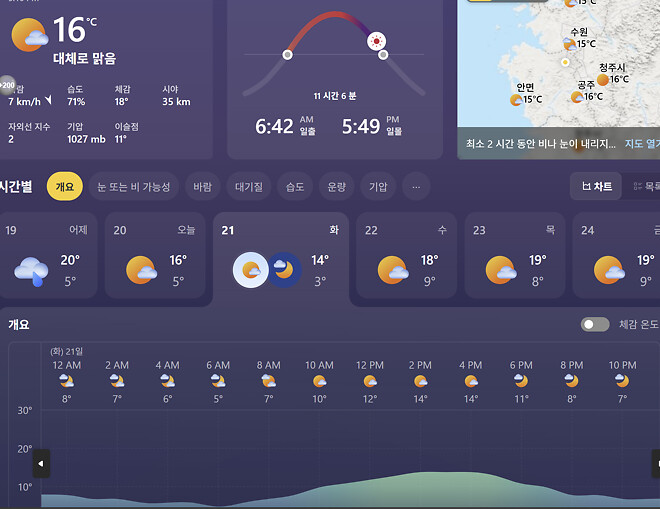Click the 6:42 AM 일출 time
The width and height of the screenshot is (660, 509).
pyautogui.click(x=285, y=126)
